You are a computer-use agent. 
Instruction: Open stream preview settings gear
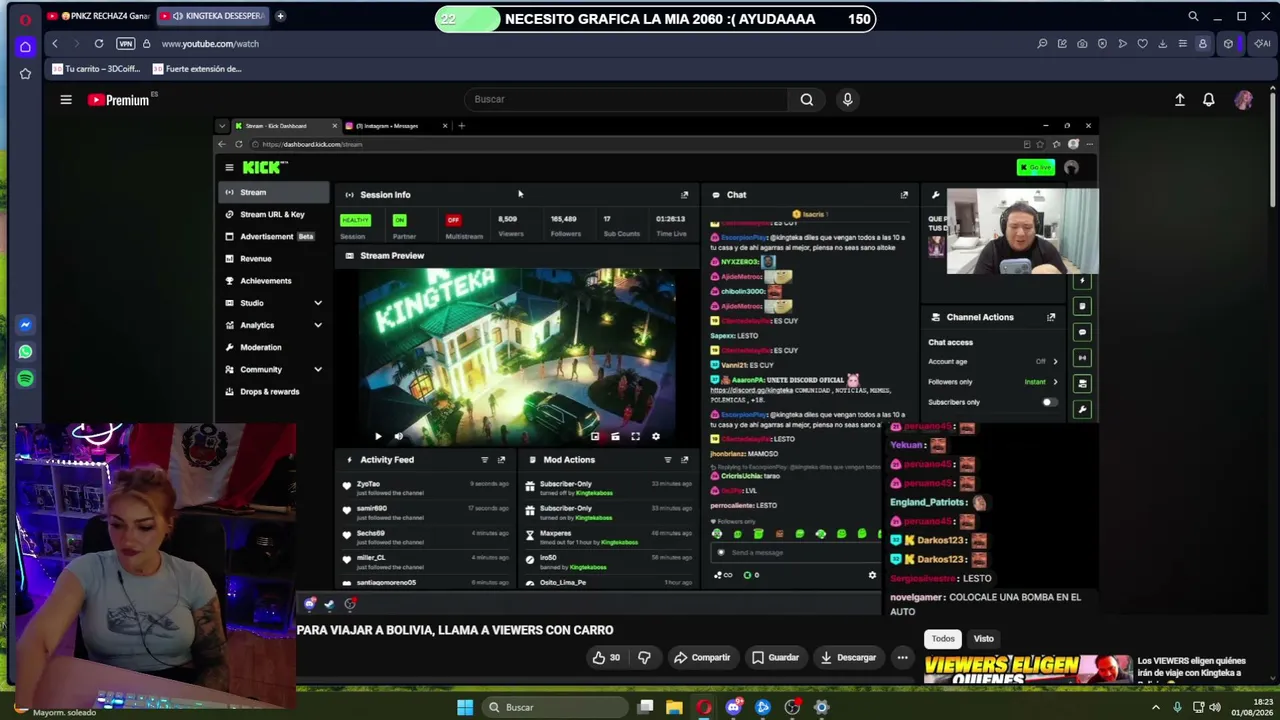656,436
